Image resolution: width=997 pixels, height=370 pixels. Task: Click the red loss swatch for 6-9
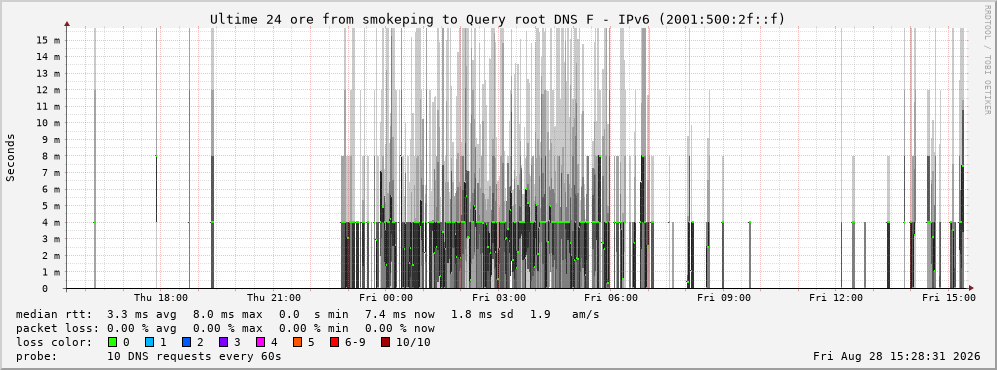[334, 342]
